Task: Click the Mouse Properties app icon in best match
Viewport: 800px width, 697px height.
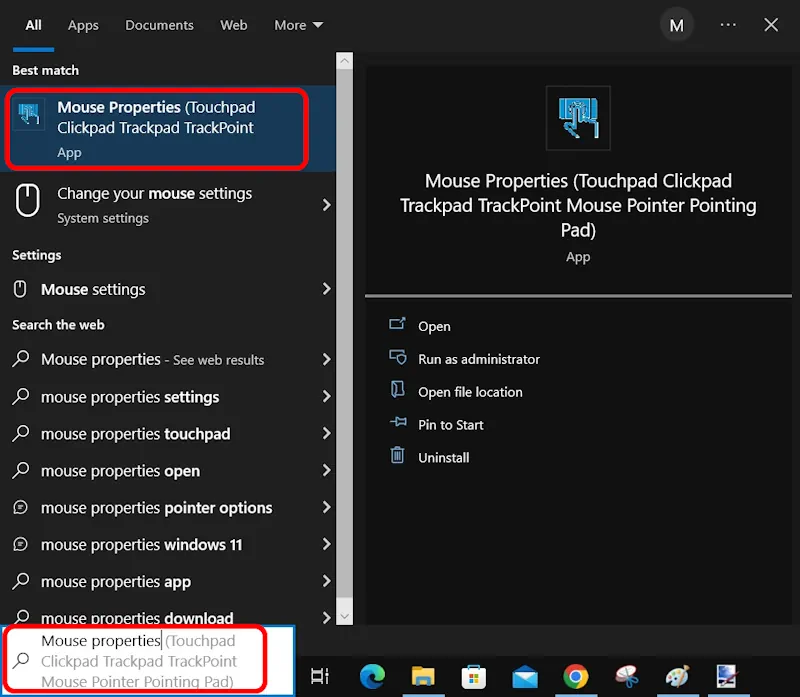Action: pyautogui.click(x=29, y=114)
